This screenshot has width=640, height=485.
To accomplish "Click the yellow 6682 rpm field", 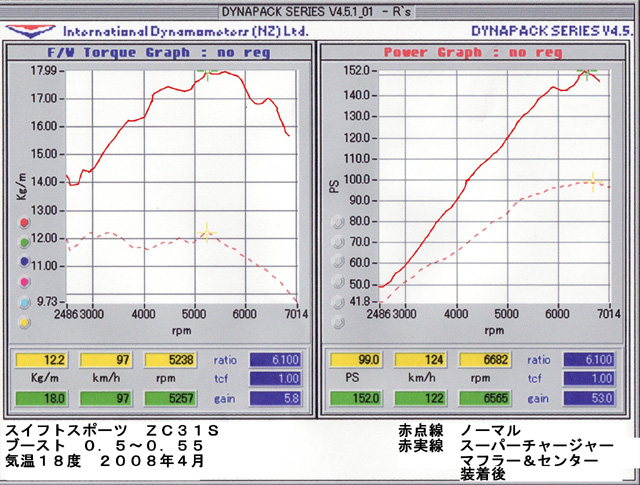I will click(484, 360).
